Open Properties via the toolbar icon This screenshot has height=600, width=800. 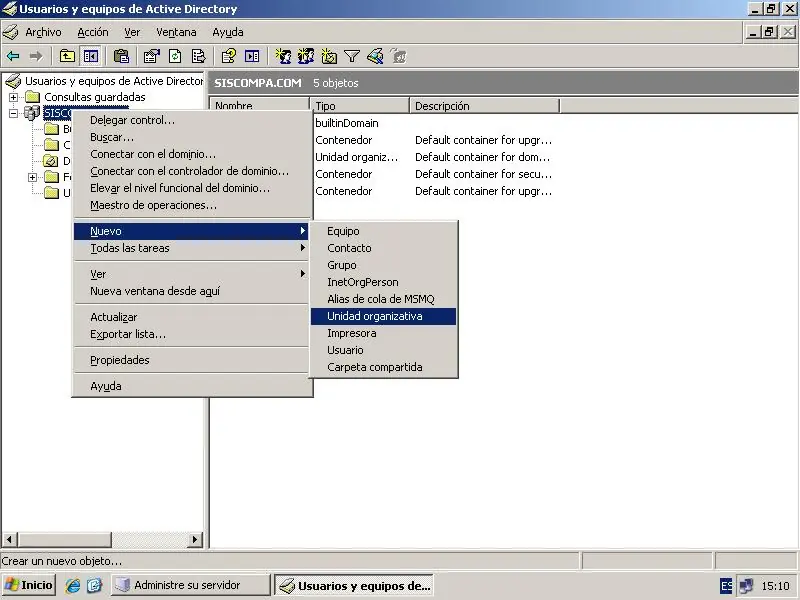click(151, 56)
